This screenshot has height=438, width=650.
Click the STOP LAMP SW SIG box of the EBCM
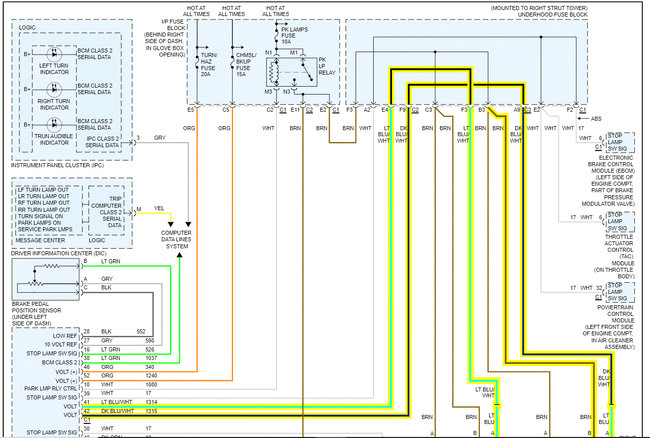coord(620,142)
